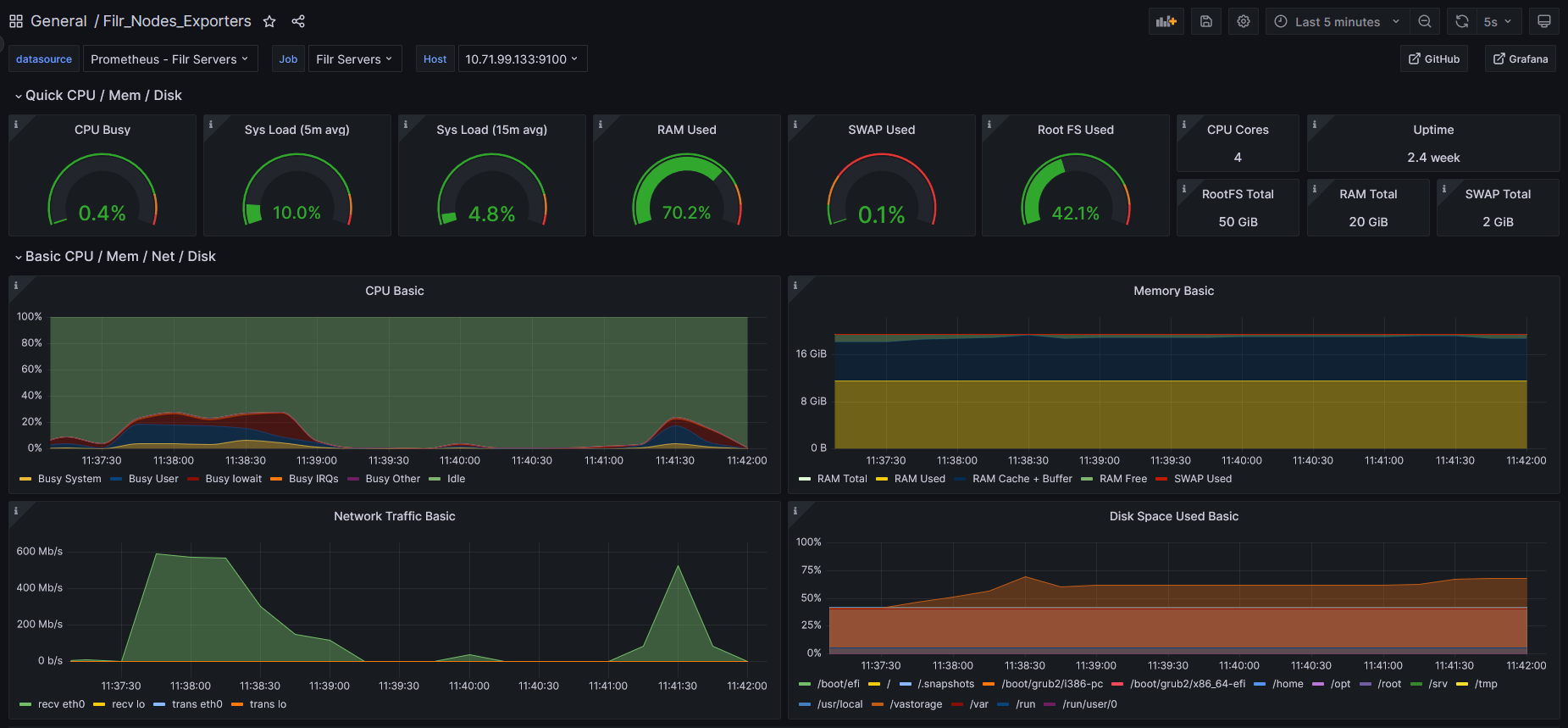Star the Filr_Nodes_Exporters dashboard

[269, 21]
